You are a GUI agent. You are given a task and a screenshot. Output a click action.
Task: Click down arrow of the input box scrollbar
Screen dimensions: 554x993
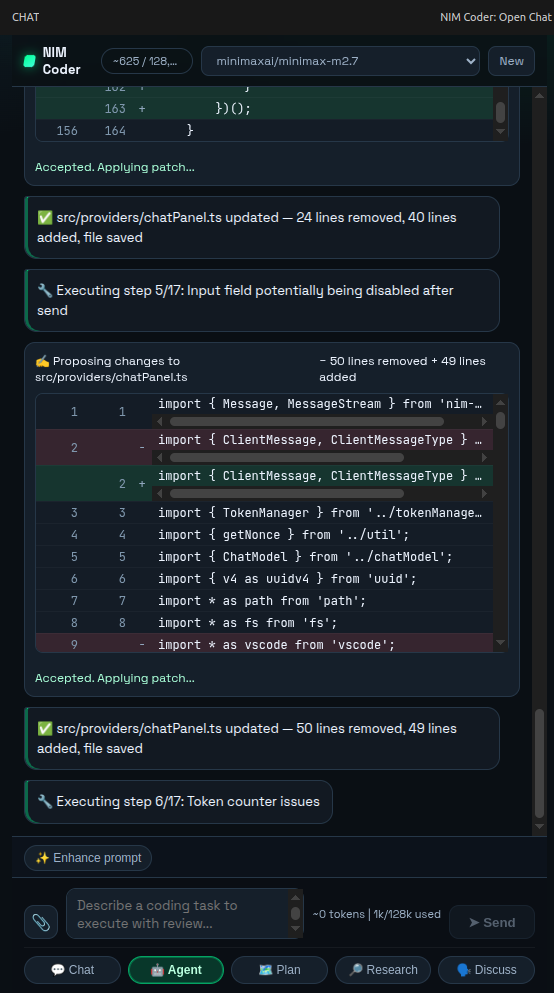[x=296, y=929]
